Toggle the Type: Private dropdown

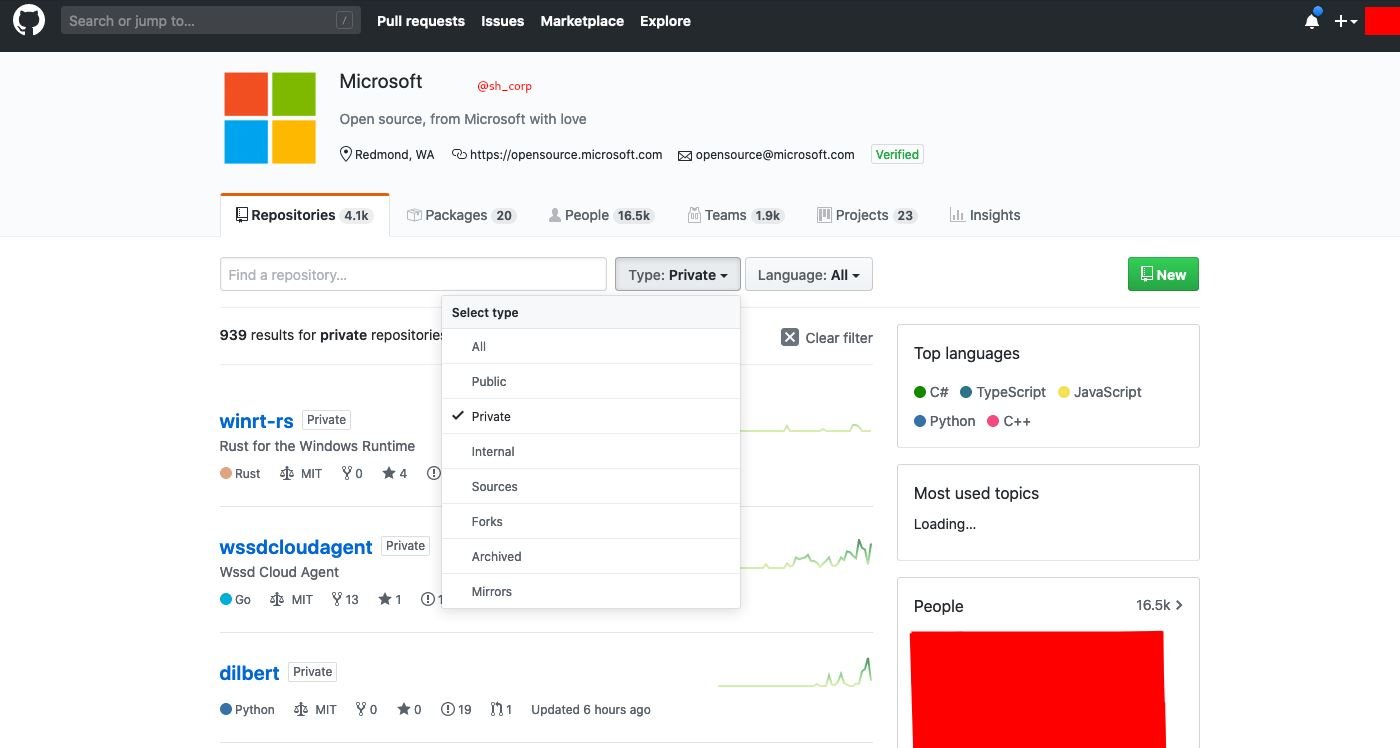click(x=678, y=274)
